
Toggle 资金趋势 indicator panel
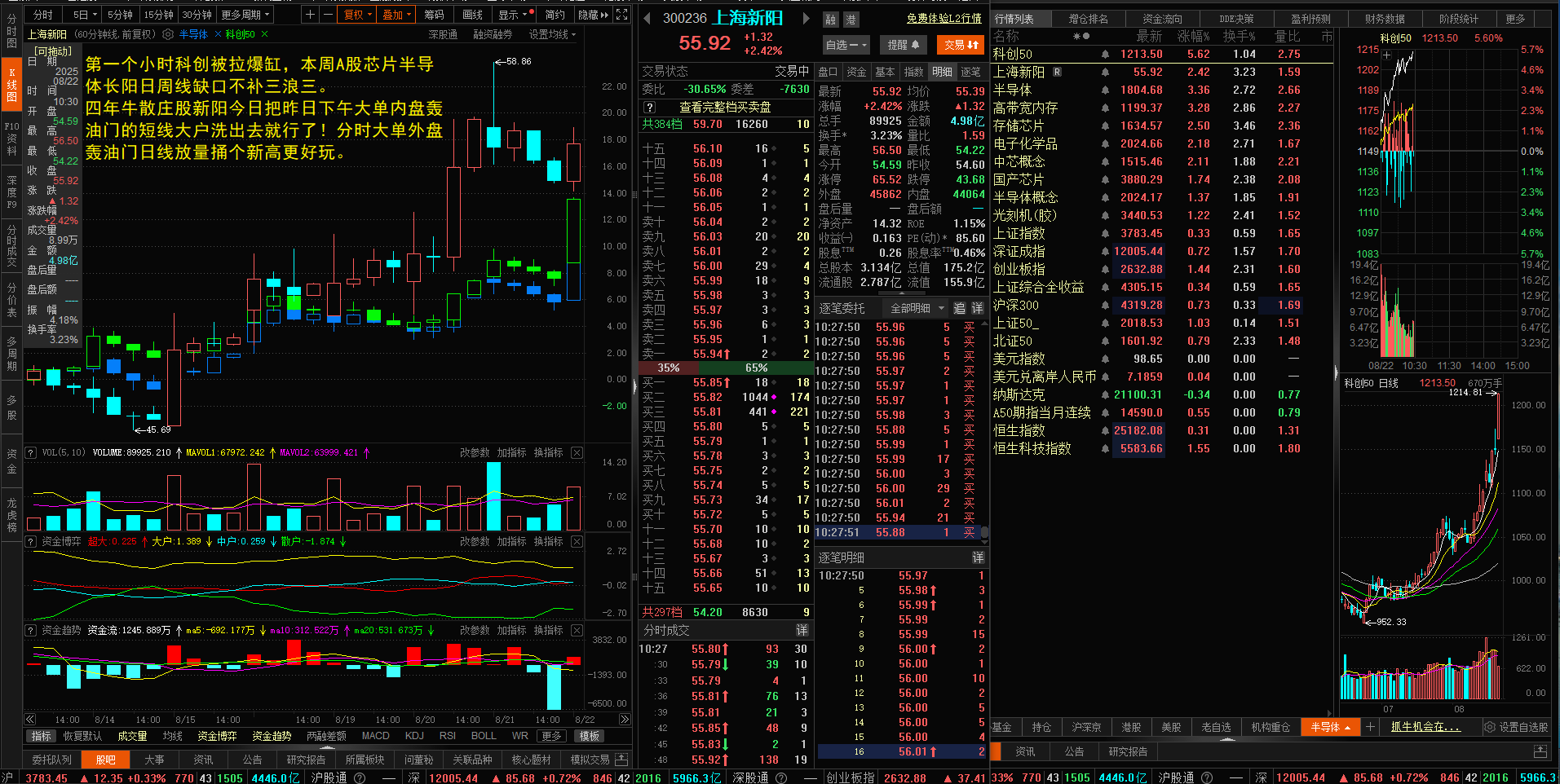coord(272,736)
